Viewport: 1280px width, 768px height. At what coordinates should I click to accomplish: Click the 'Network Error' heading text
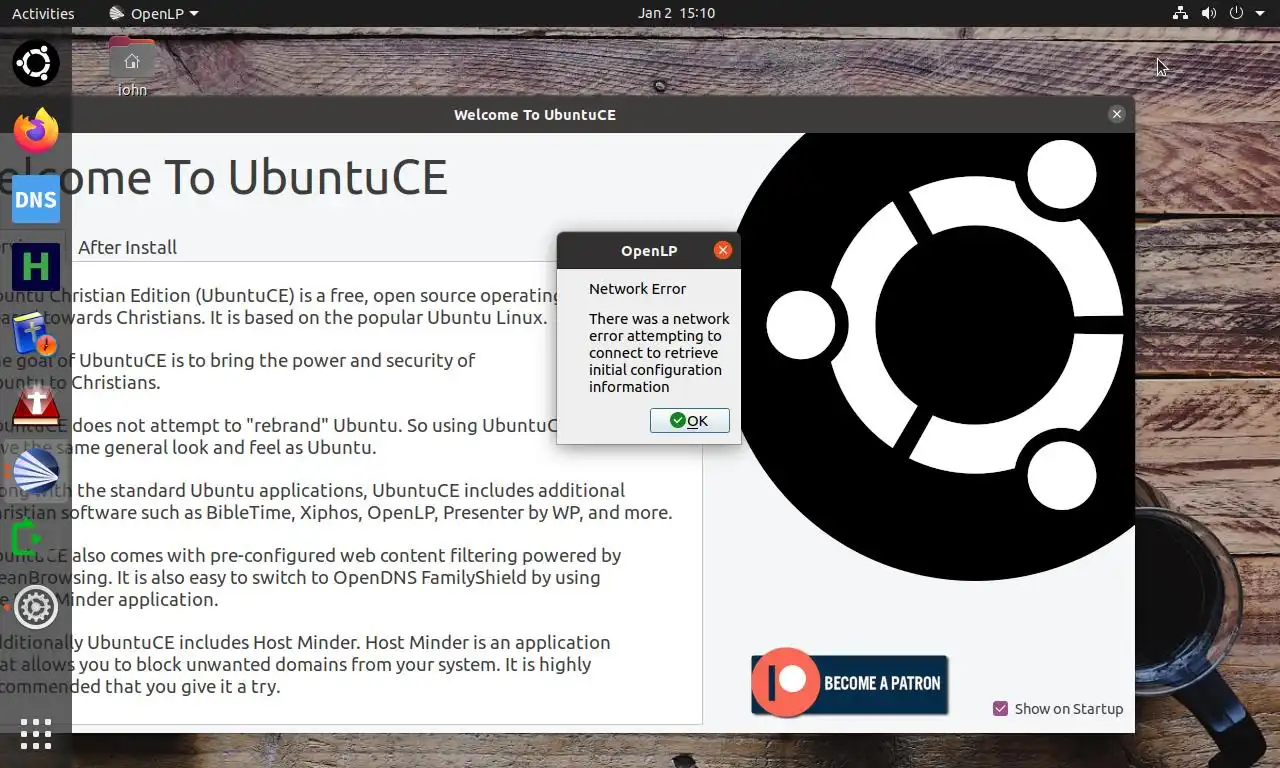tap(637, 289)
